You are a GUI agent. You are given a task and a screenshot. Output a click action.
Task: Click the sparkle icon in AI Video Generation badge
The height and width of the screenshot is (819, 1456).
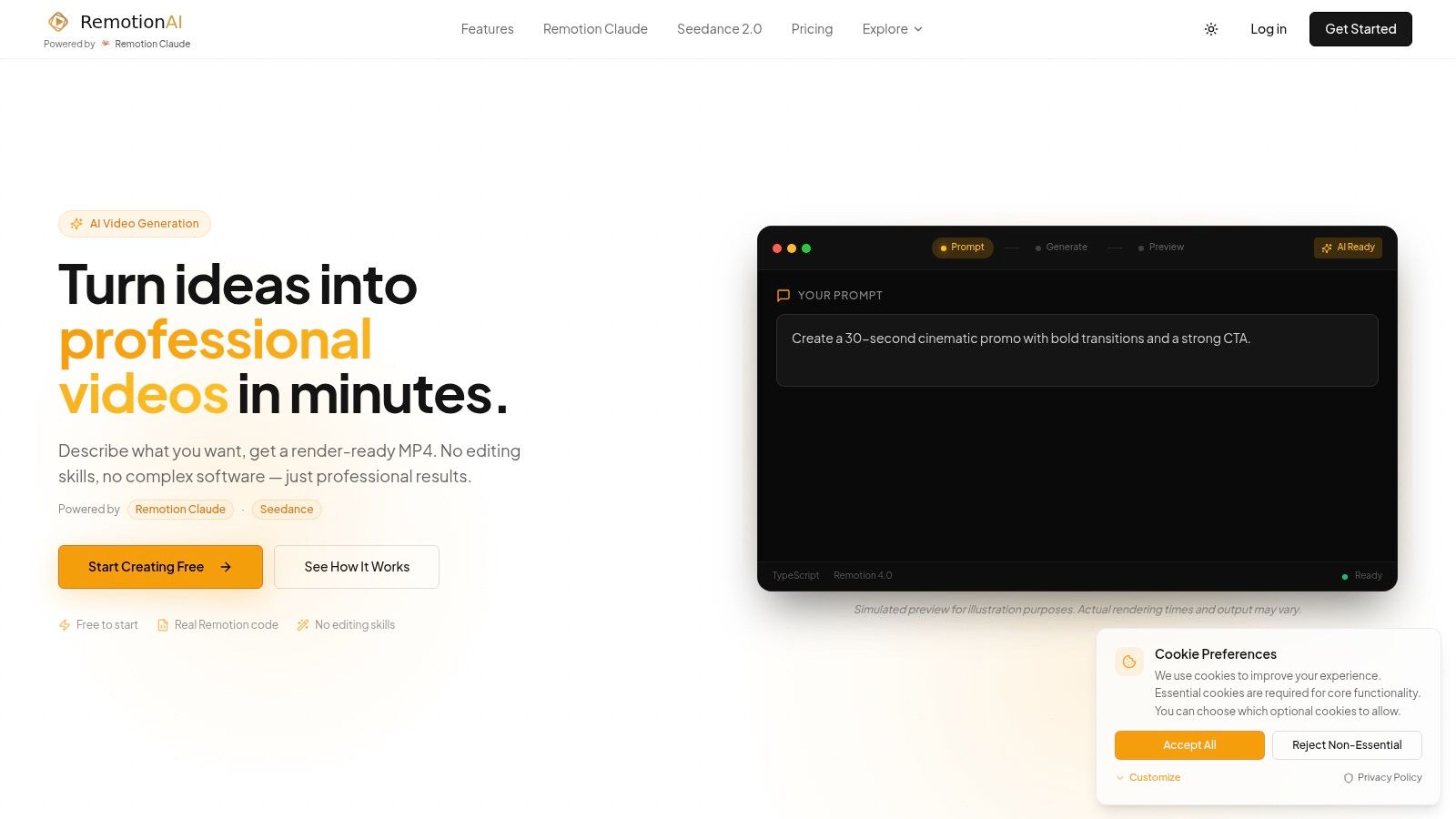(x=77, y=224)
